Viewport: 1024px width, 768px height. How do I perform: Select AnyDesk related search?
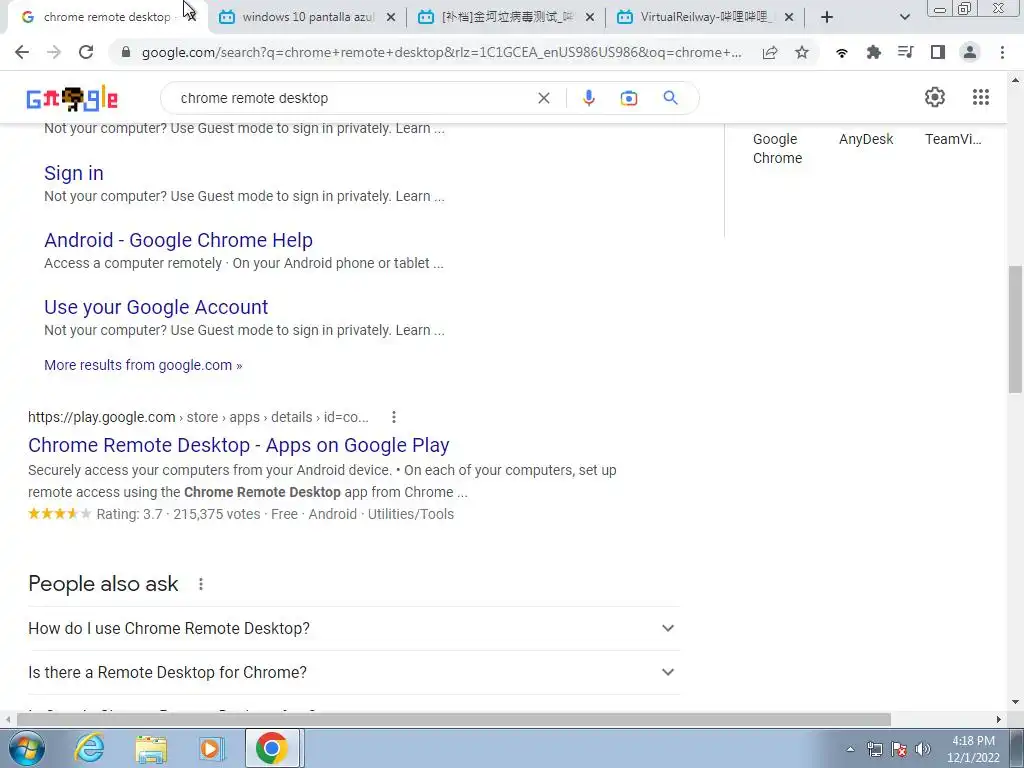coord(866,139)
